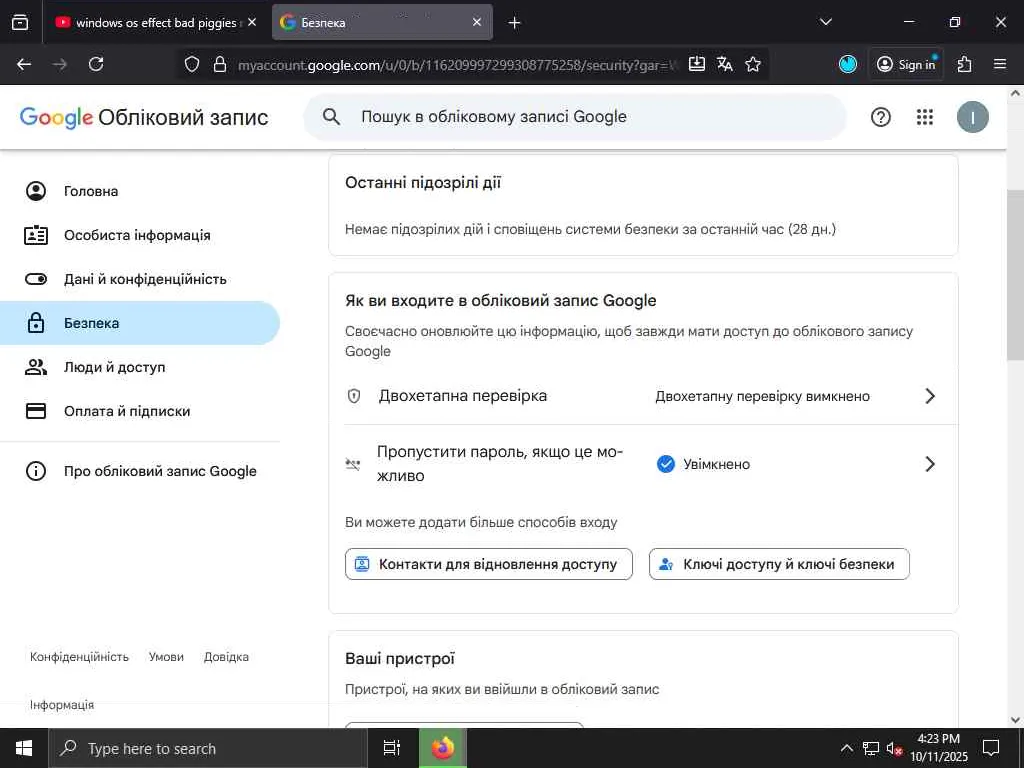The width and height of the screenshot is (1024, 768).
Task: Click the info icon beside Про обліковий запис
Action: tap(36, 471)
